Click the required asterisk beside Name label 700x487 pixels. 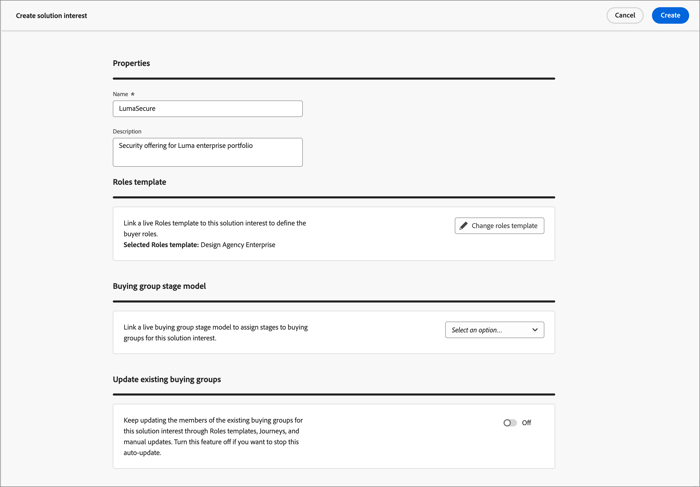[x=133, y=94]
